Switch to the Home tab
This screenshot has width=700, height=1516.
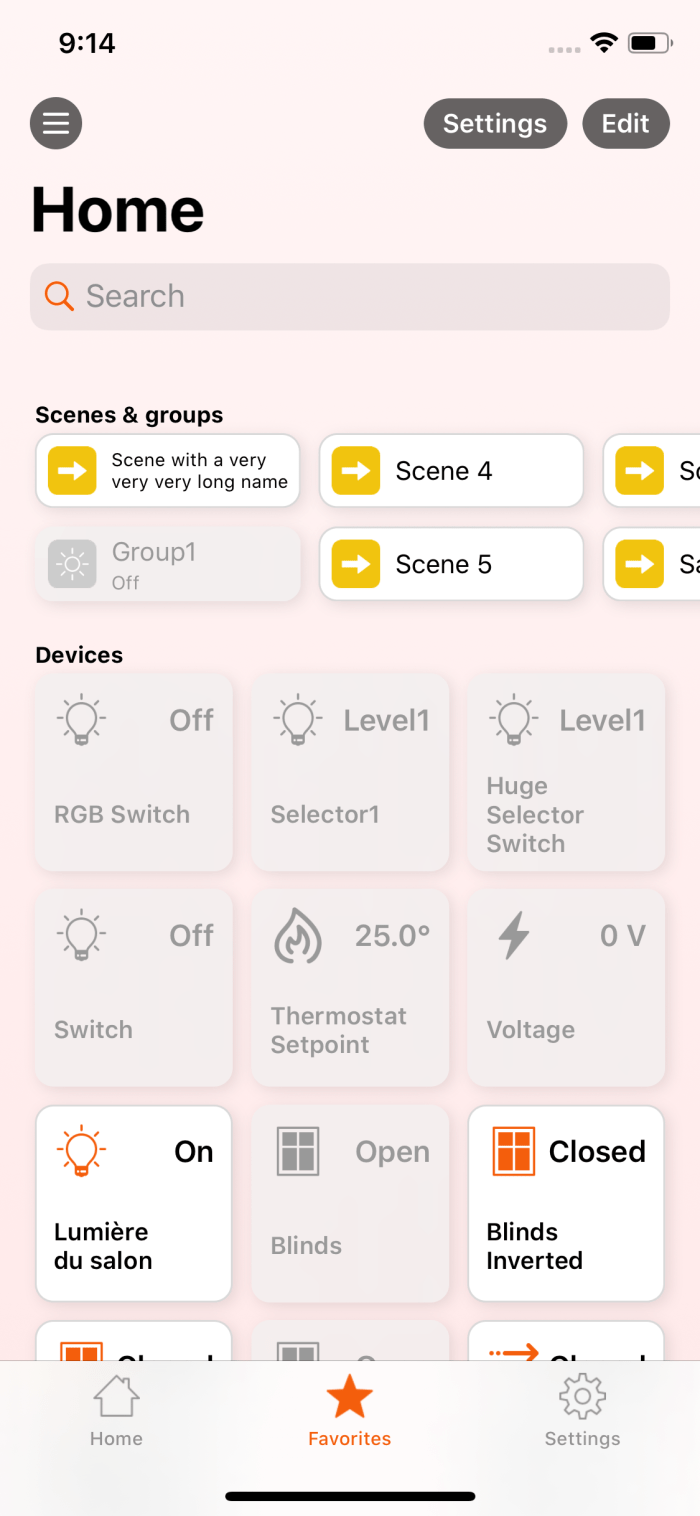pyautogui.click(x=116, y=1411)
